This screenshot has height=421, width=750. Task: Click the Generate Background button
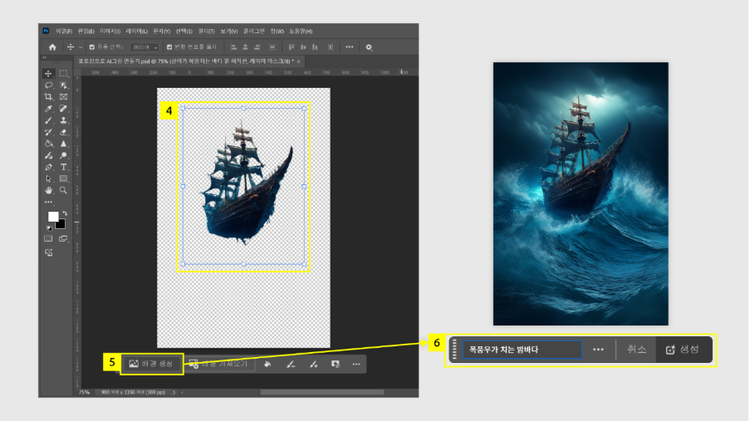(151, 364)
